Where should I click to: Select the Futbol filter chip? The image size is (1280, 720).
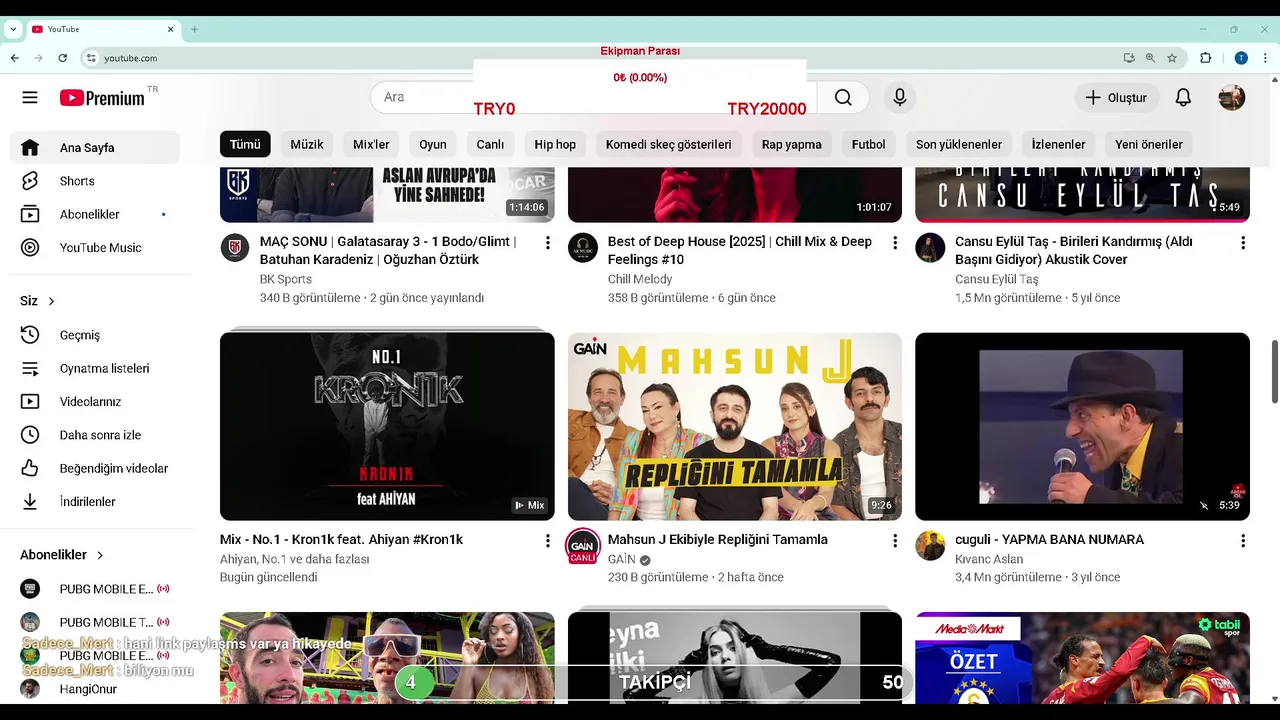(868, 144)
